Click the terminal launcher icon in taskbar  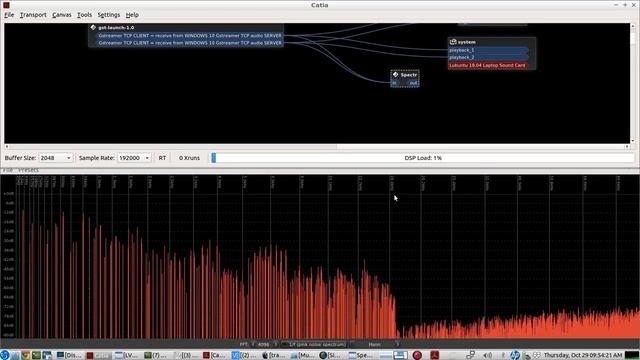(36, 355)
